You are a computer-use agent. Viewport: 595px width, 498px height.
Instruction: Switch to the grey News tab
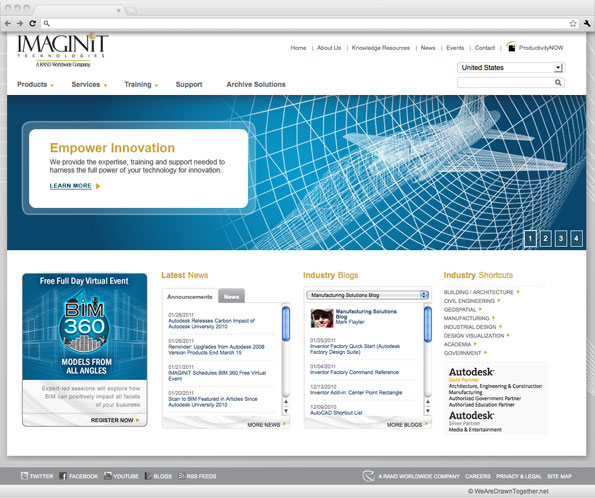coord(231,296)
